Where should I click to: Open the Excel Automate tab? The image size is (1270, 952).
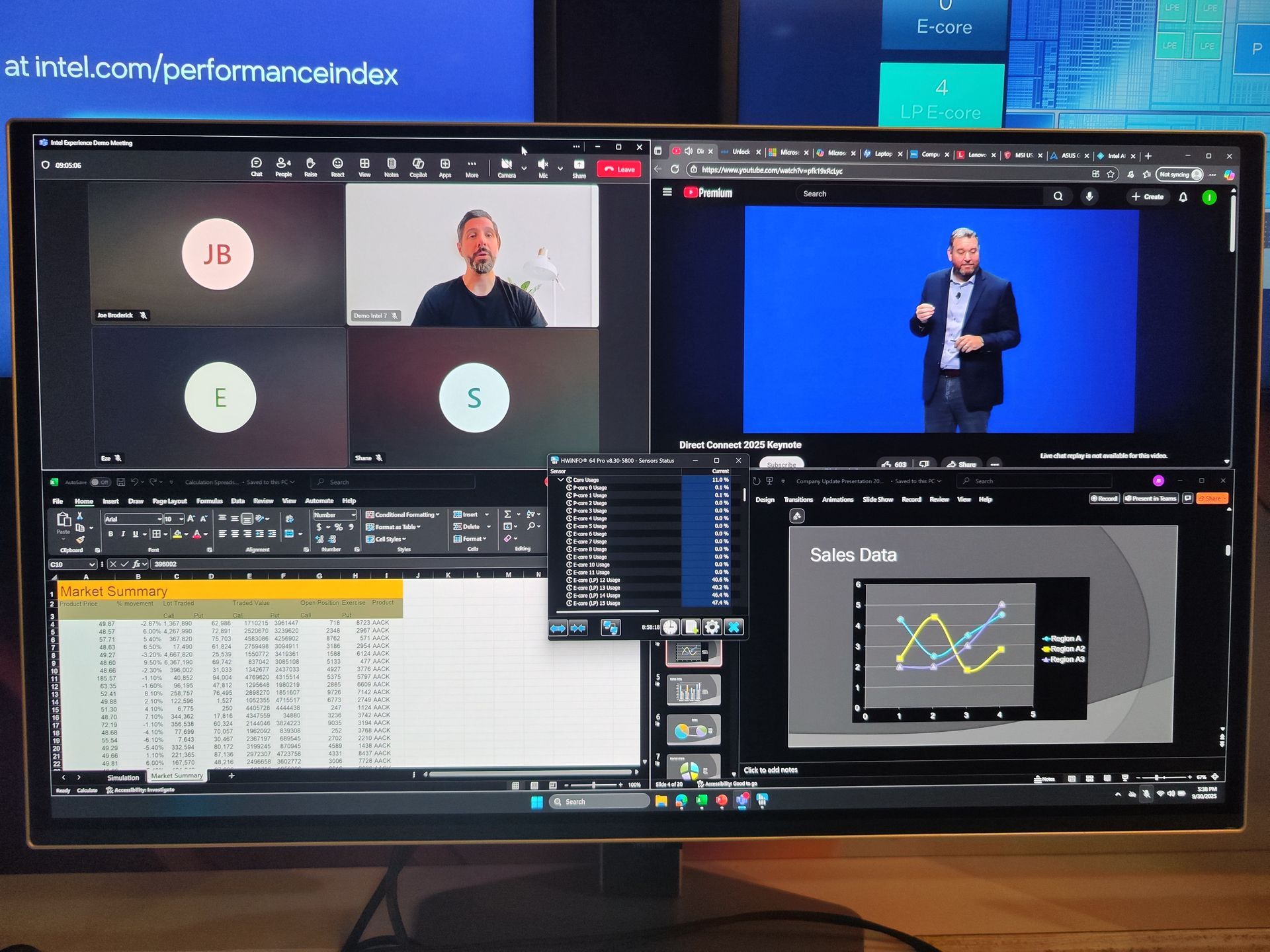tap(319, 500)
